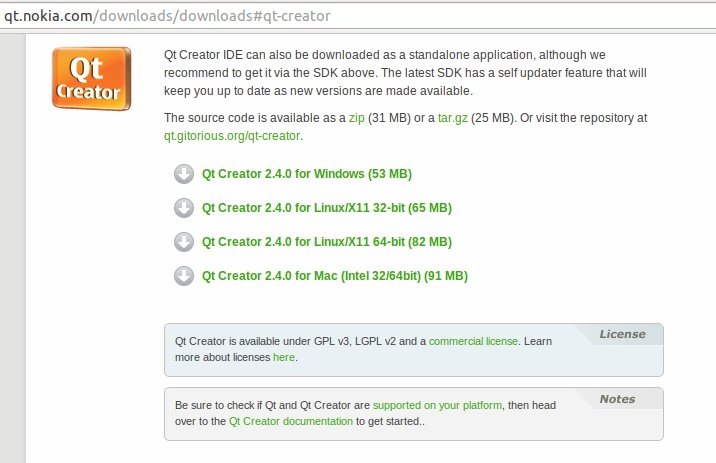Click the Qt Creator logo image
The image size is (716, 463).
pos(90,79)
